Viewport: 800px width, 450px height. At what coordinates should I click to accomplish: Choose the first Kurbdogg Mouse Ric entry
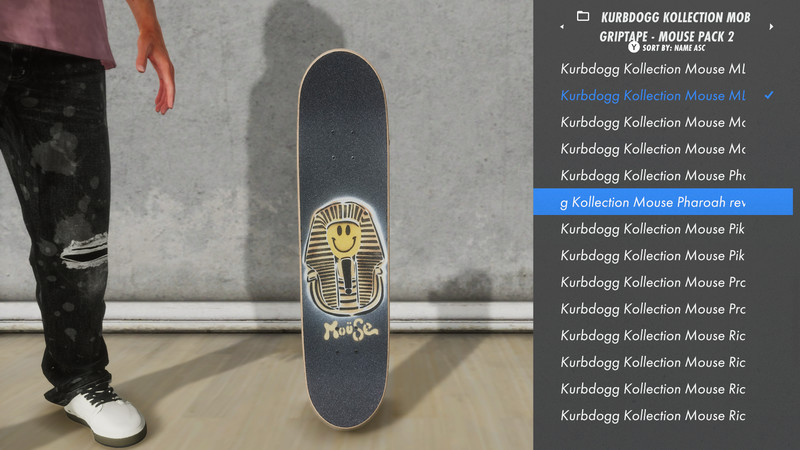click(x=653, y=335)
